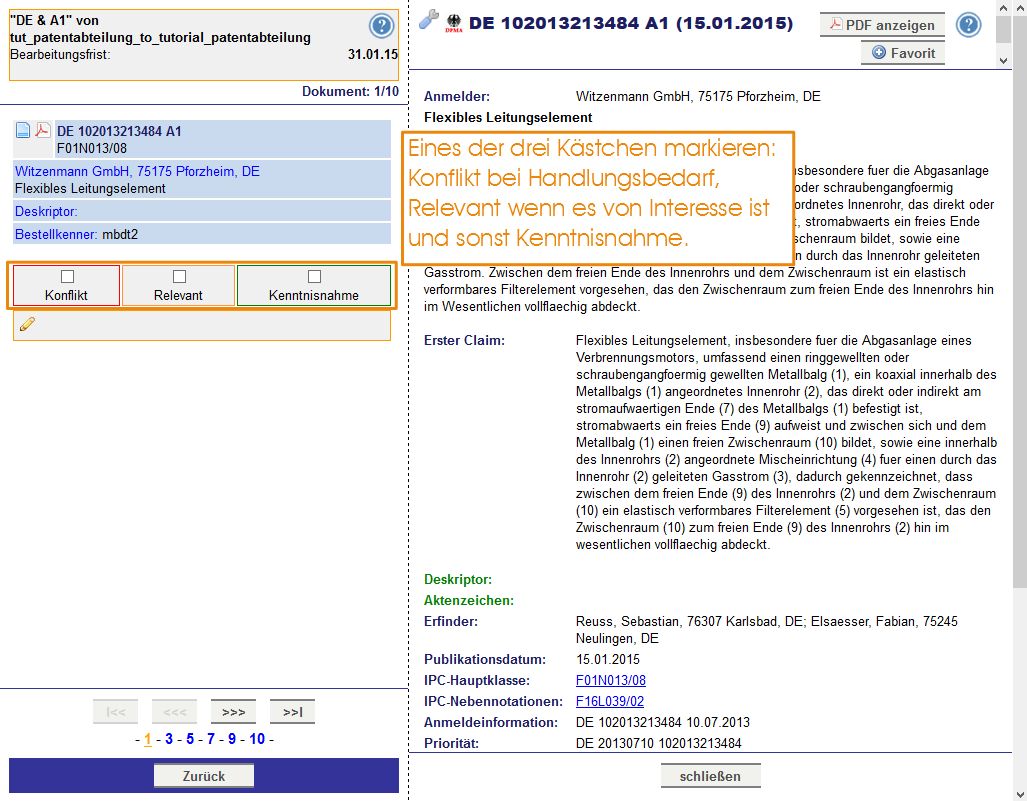The image size is (1027, 801).
Task: Click the DPMA eagle logo icon
Action: [x=454, y=24]
